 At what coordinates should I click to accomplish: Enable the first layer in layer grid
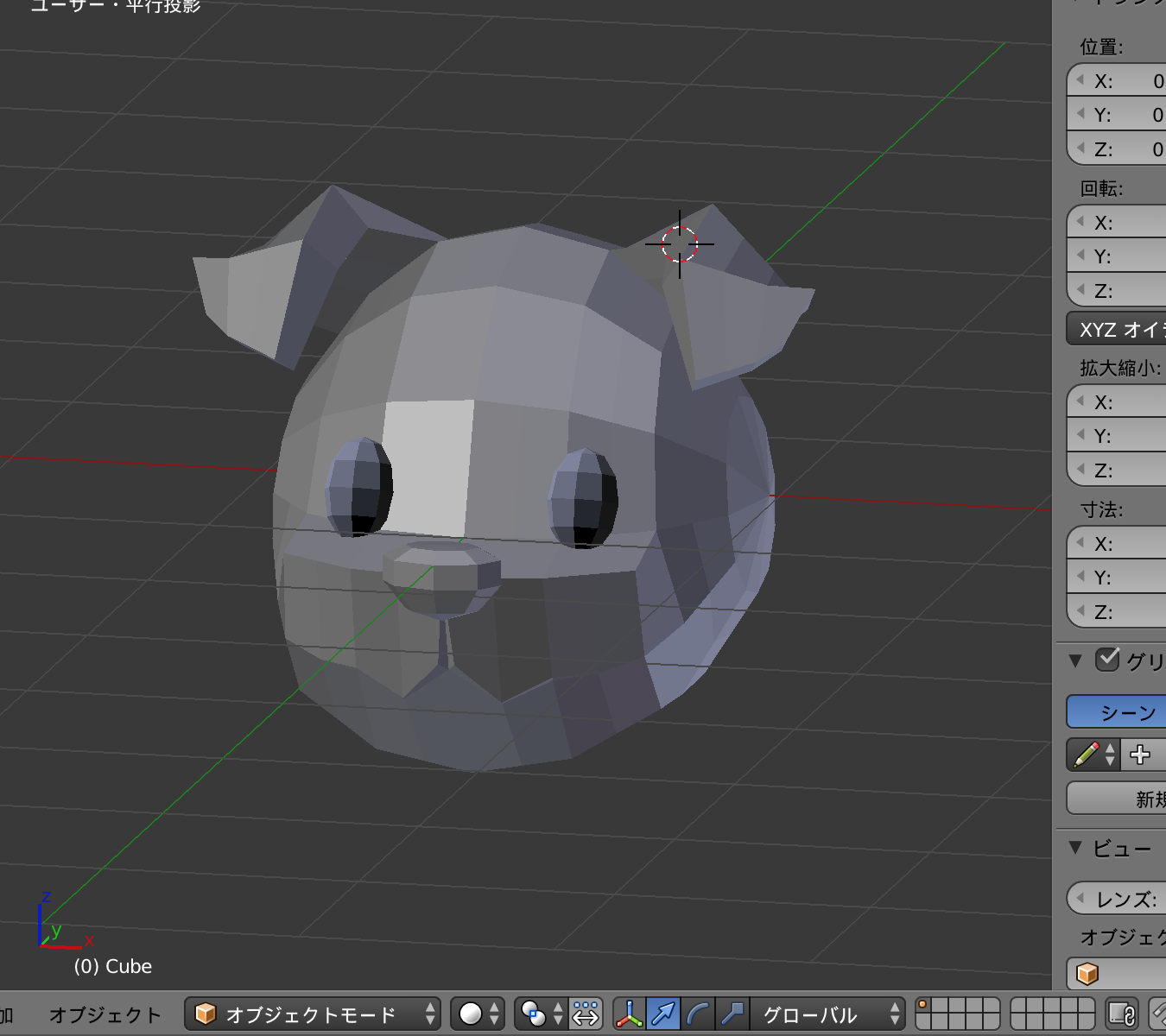coord(923,1005)
